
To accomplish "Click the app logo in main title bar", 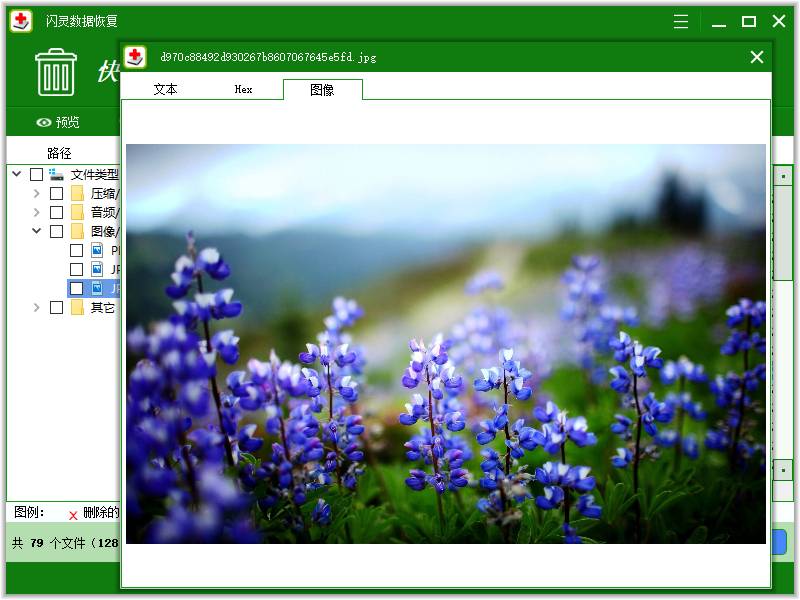I will (21, 21).
